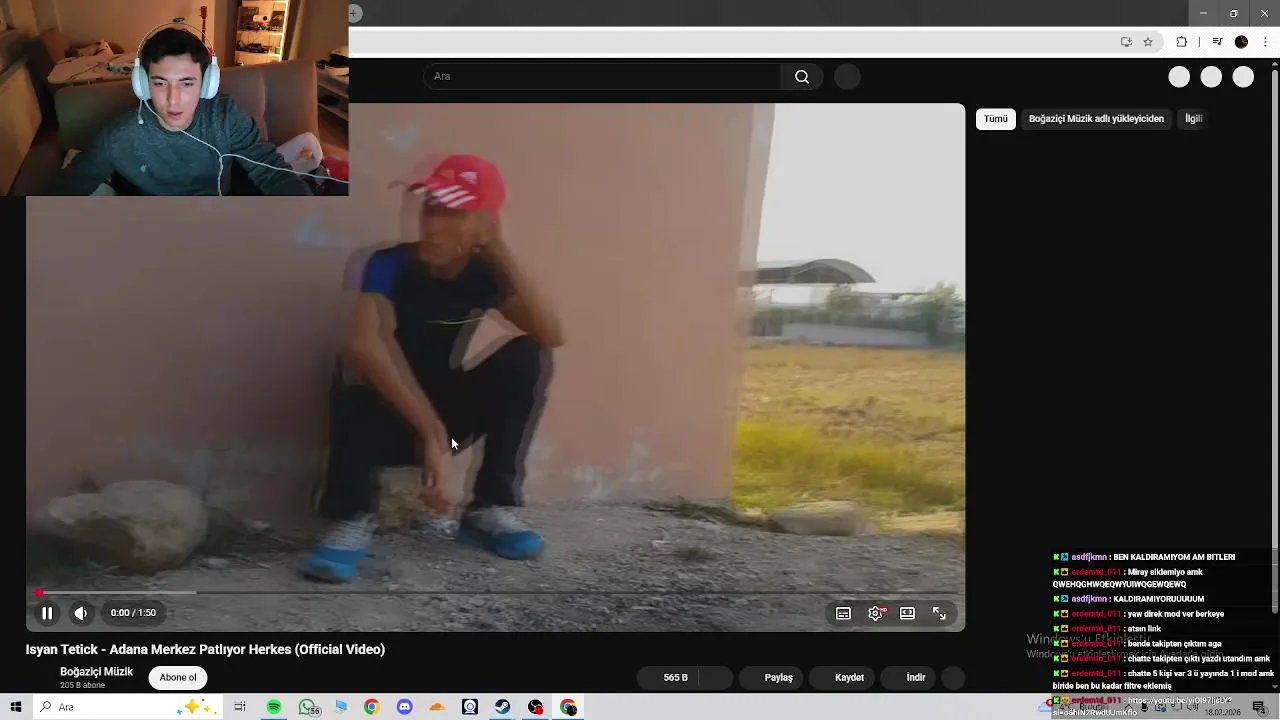Open the OBS icon on the taskbar
Viewport: 1280px width, 720px height.
(536, 707)
